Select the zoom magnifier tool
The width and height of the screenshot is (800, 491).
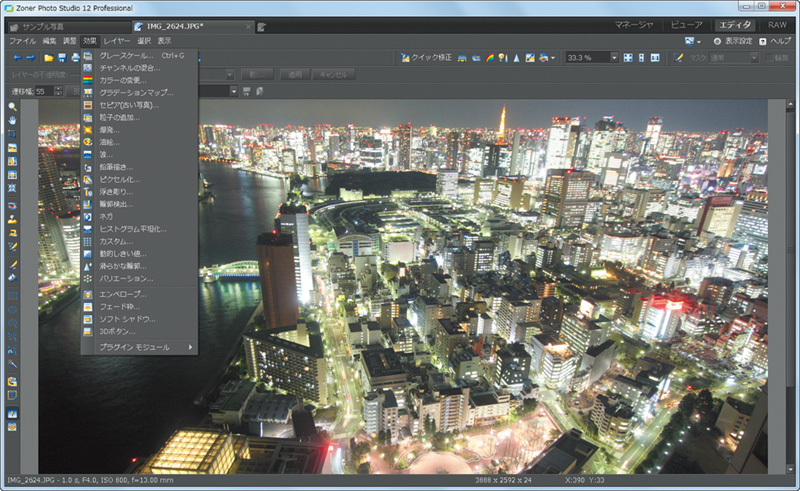(x=12, y=106)
